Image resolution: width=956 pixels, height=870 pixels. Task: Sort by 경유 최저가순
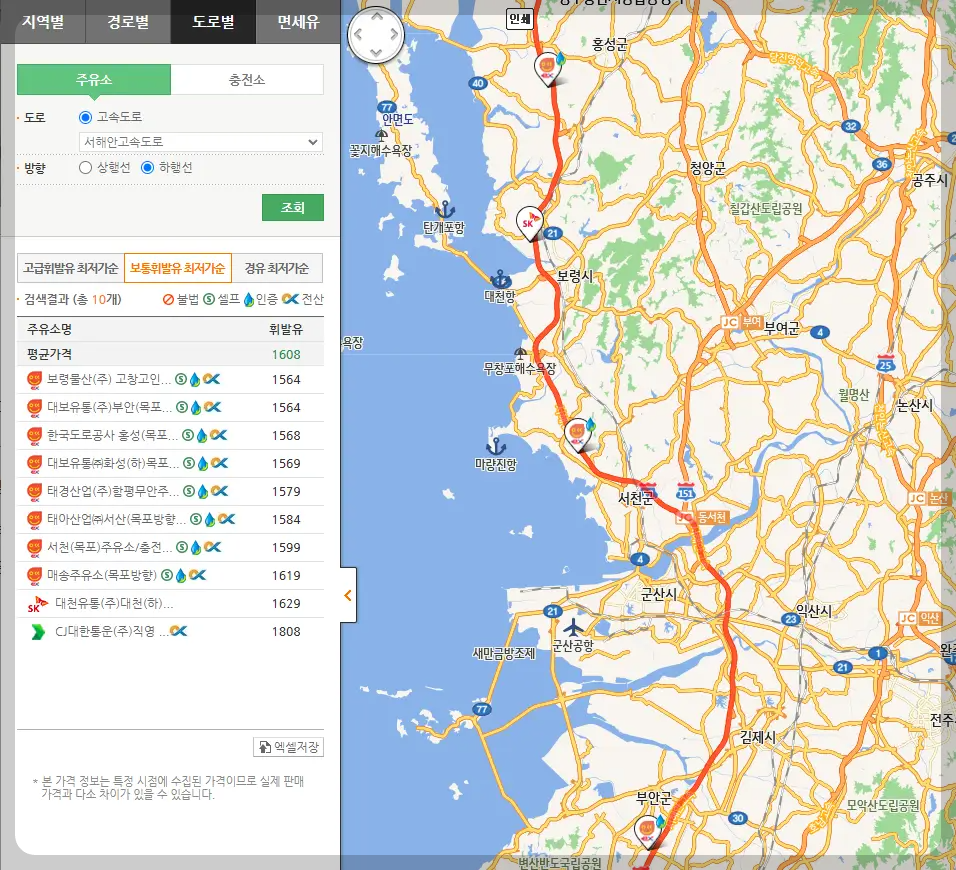pyautogui.click(x=277, y=268)
